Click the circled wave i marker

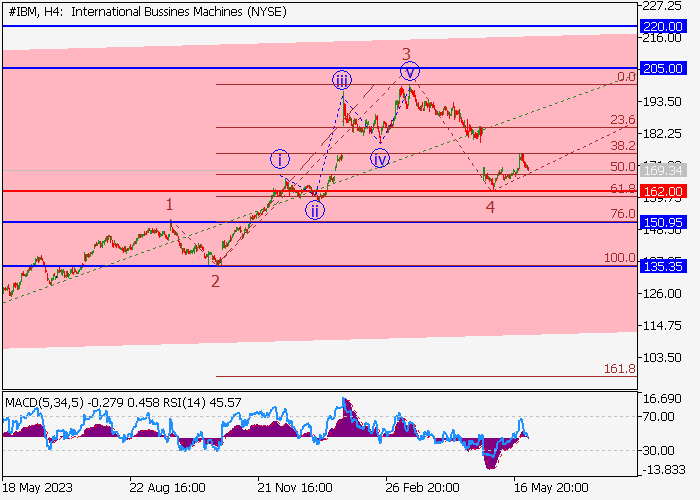coord(280,159)
